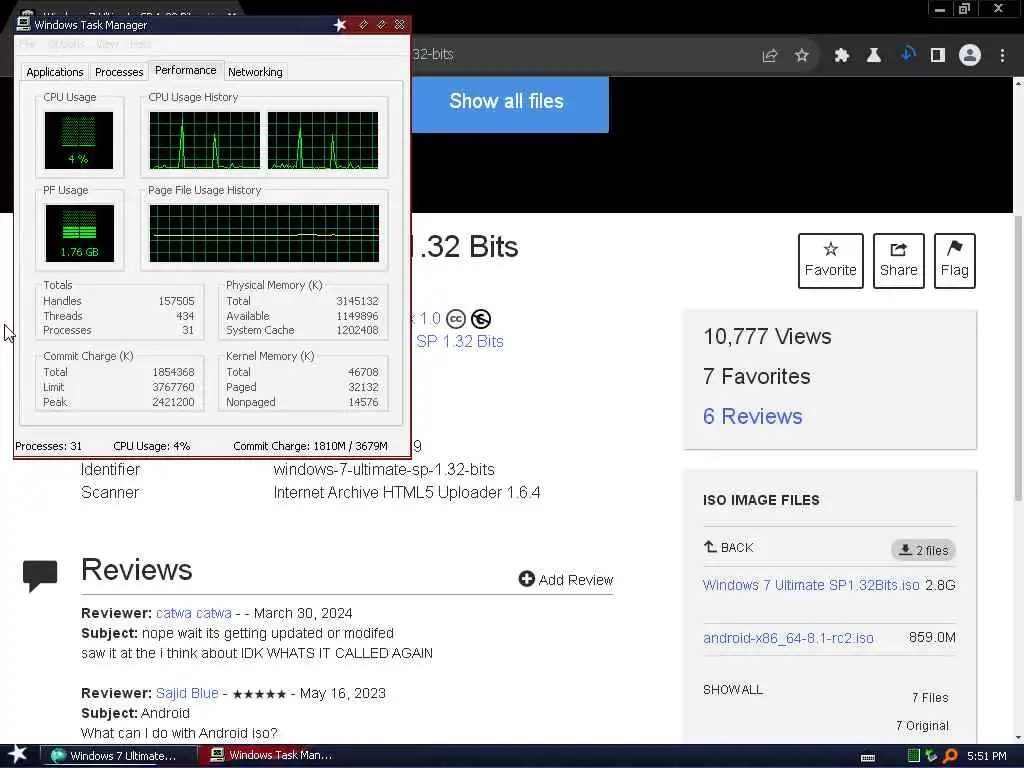Click the share page icon in address bar

coord(770,56)
